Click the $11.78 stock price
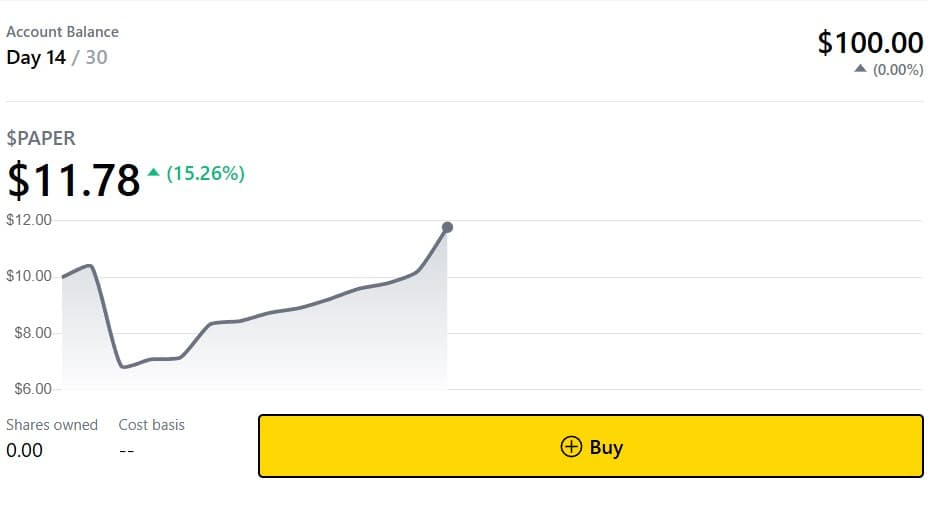The image size is (928, 522). 73,180
